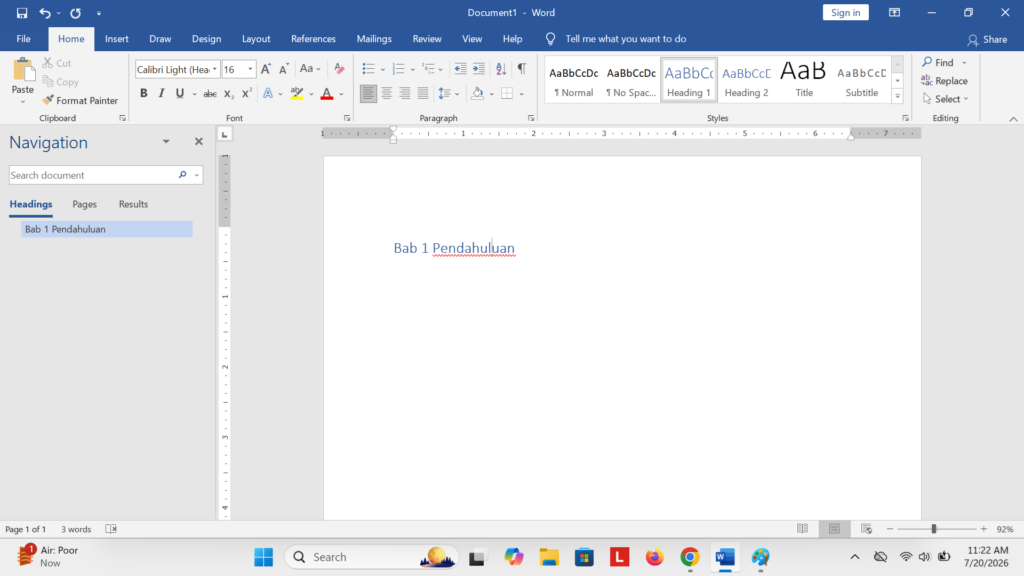Toggle underline formatting
The image size is (1024, 576).
click(180, 94)
